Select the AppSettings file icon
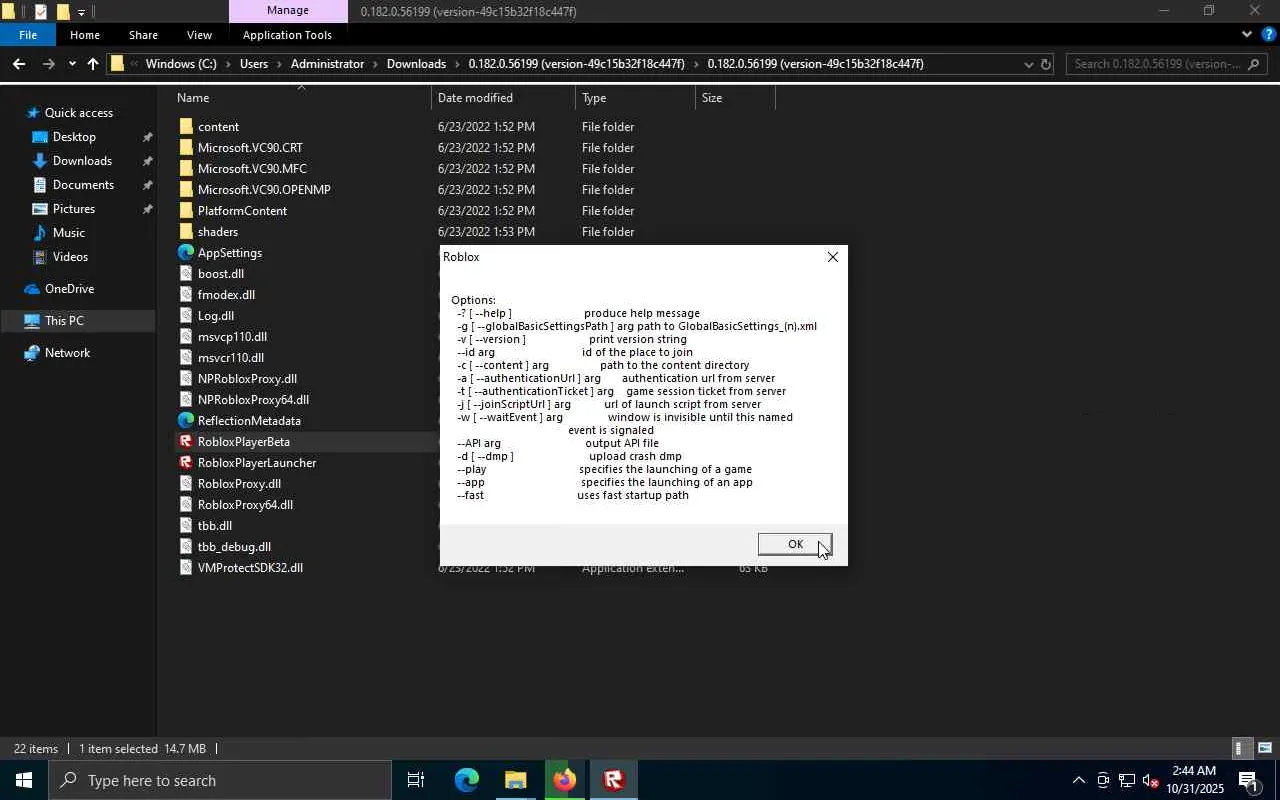 click(x=186, y=253)
